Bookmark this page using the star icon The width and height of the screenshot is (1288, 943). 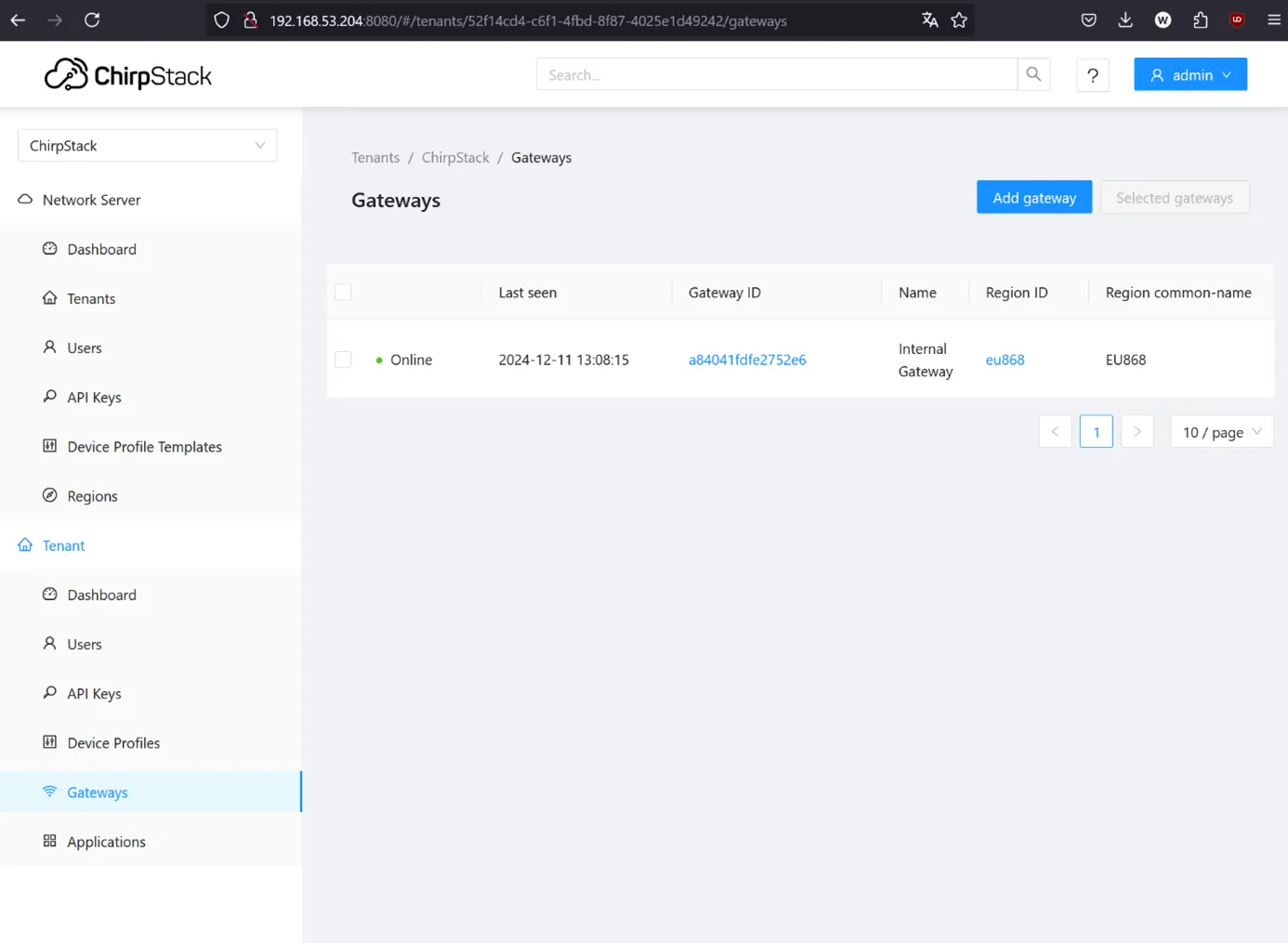coord(959,20)
